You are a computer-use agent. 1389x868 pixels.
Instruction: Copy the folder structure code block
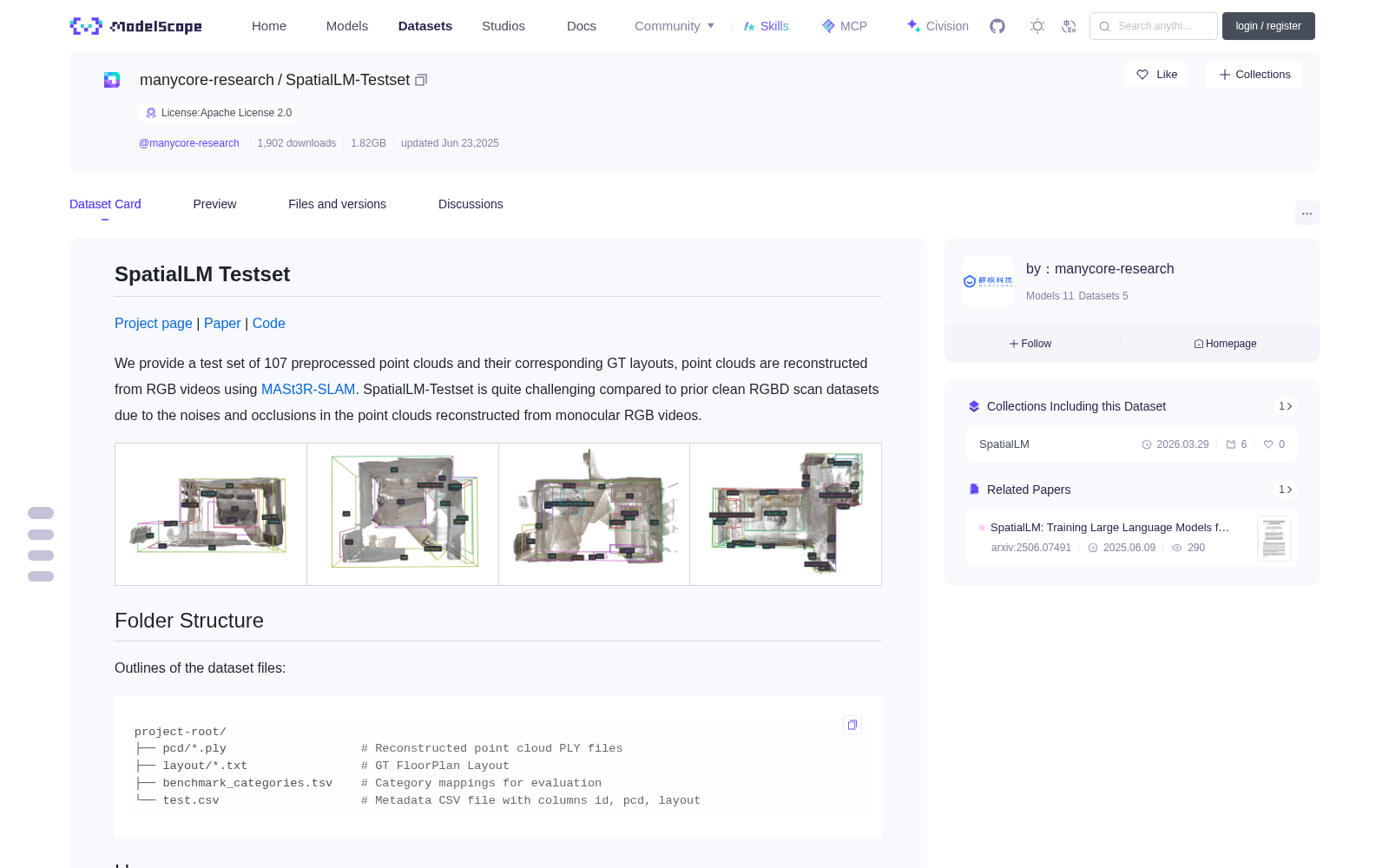(x=852, y=725)
